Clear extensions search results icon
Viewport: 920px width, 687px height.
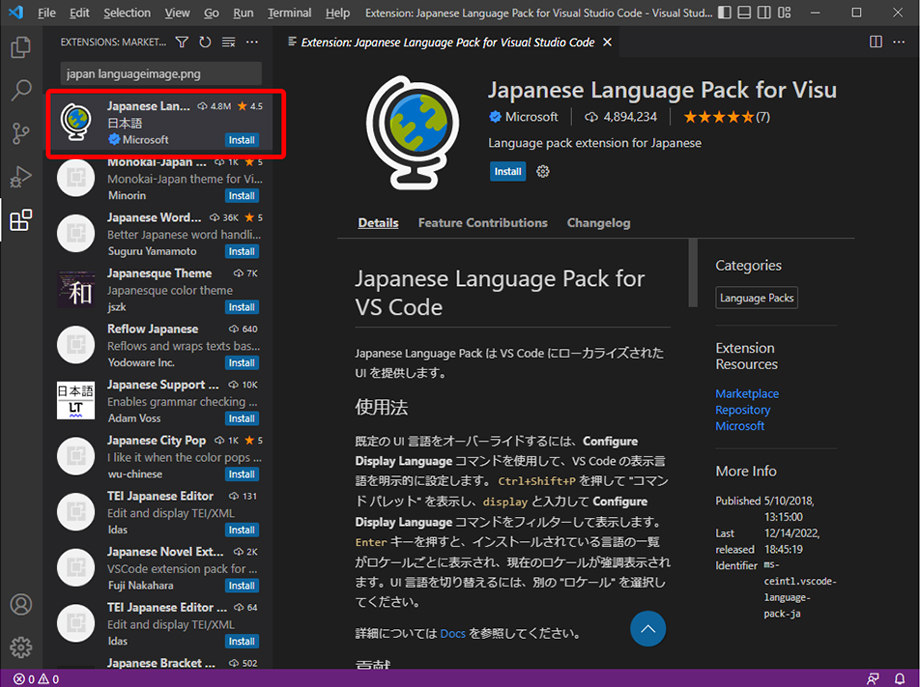[x=228, y=42]
